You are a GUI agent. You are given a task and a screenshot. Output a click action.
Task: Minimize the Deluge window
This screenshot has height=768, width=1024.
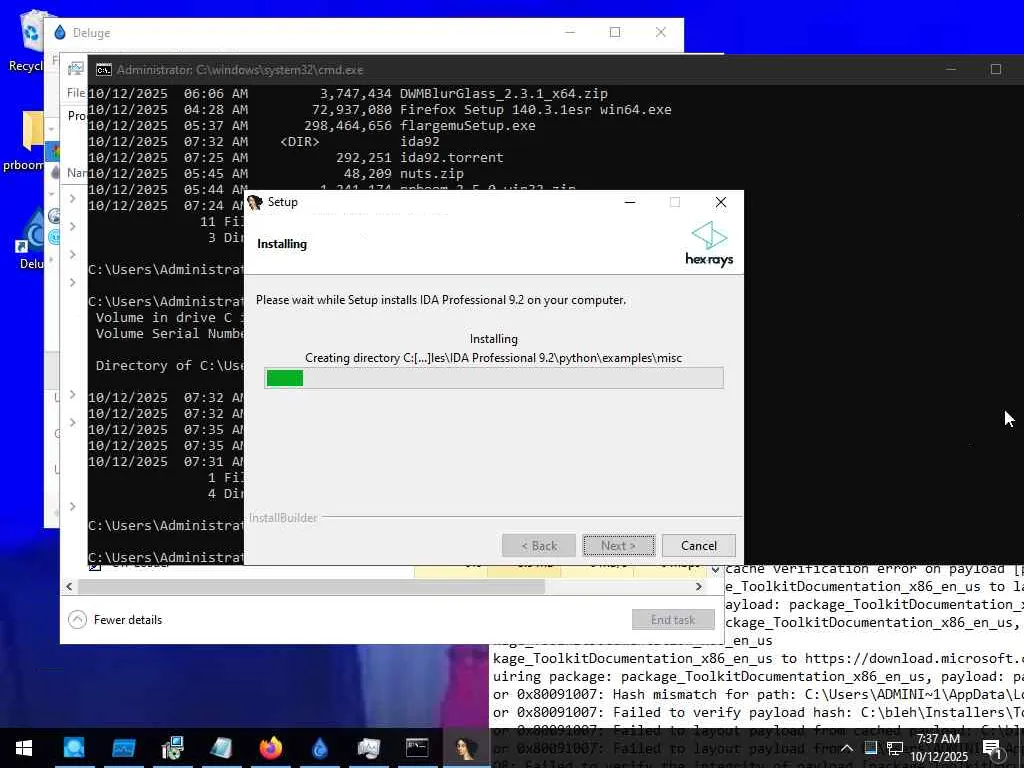pyautogui.click(x=570, y=32)
